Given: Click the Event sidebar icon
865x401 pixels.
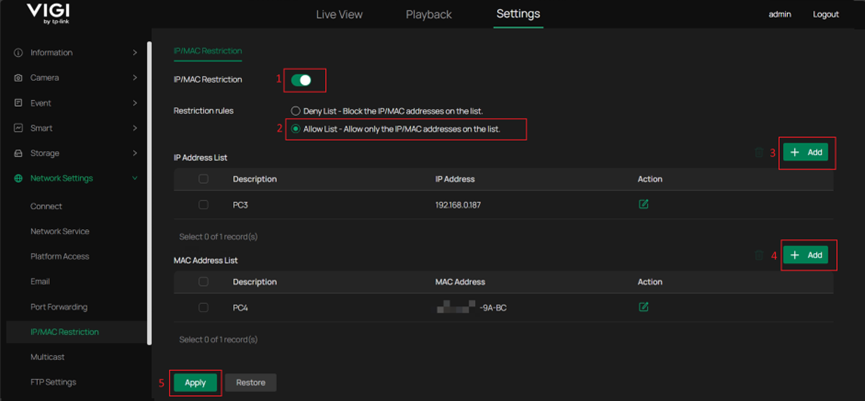Looking at the screenshot, I should coord(18,103).
